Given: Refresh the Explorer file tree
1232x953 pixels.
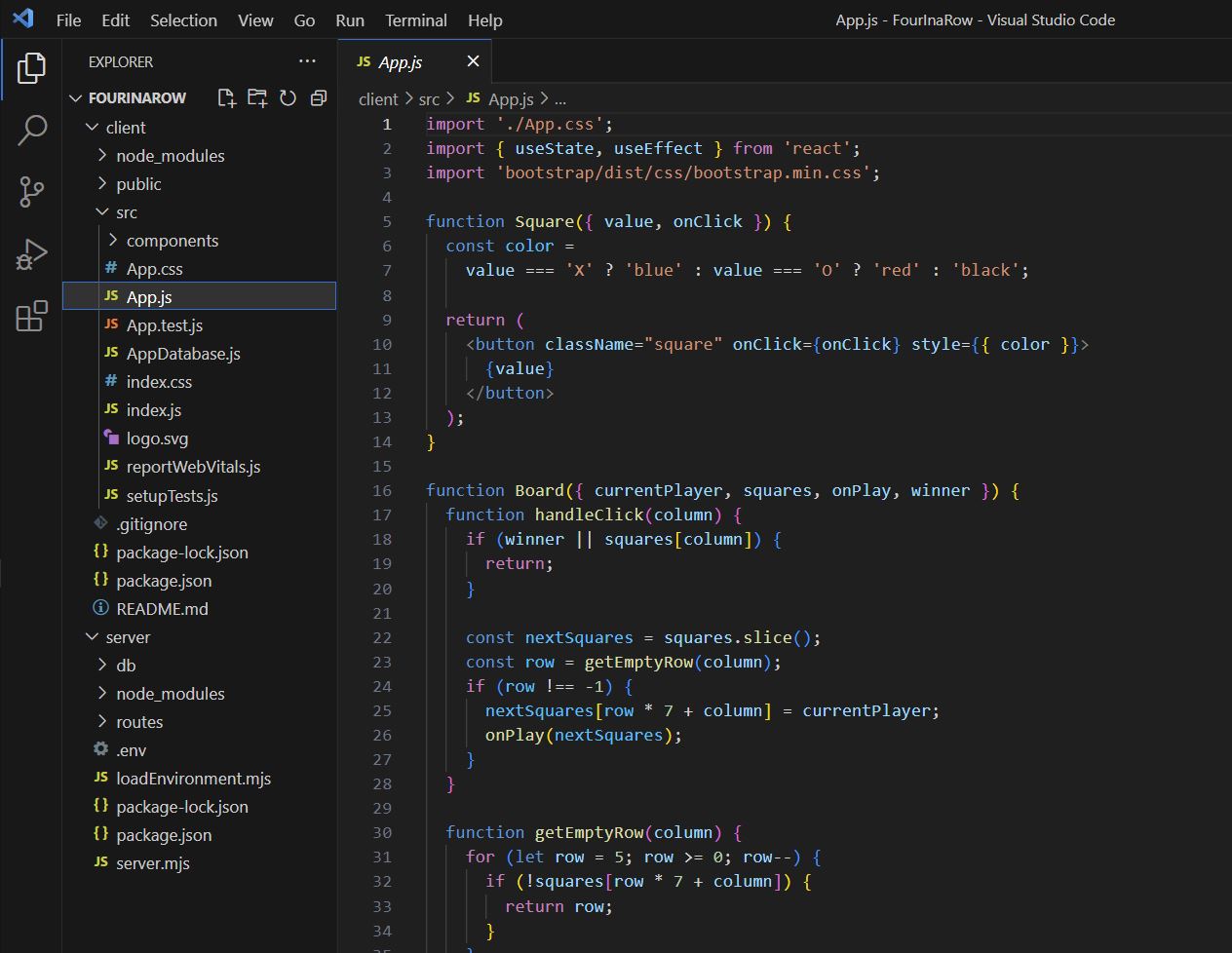Looking at the screenshot, I should point(288,97).
